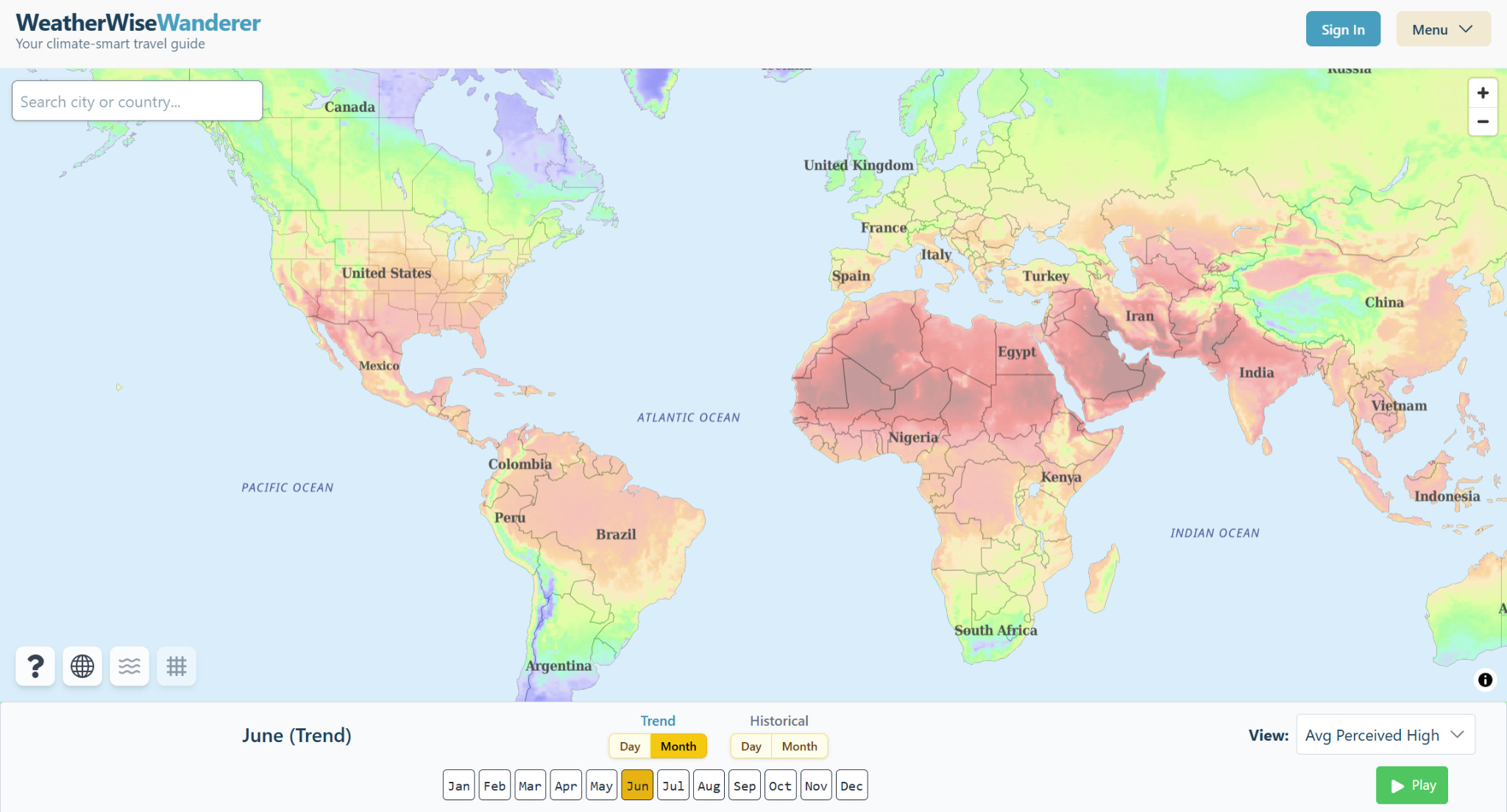Click the United Kingdom map label

click(x=858, y=165)
